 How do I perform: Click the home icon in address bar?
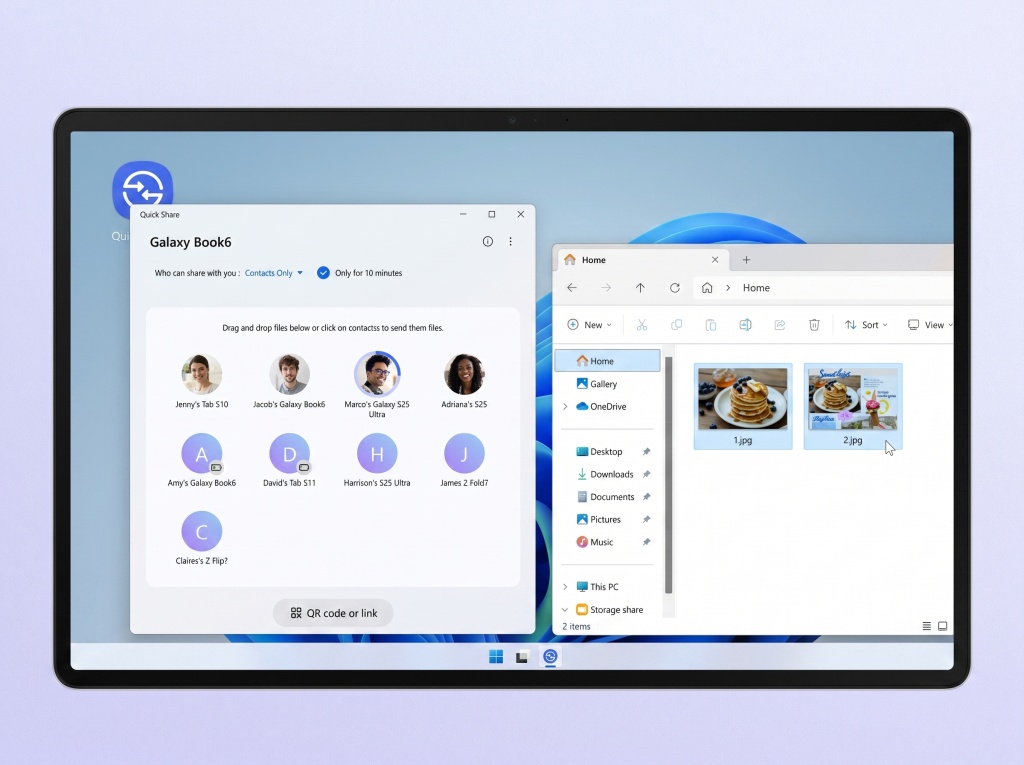pyautogui.click(x=707, y=287)
